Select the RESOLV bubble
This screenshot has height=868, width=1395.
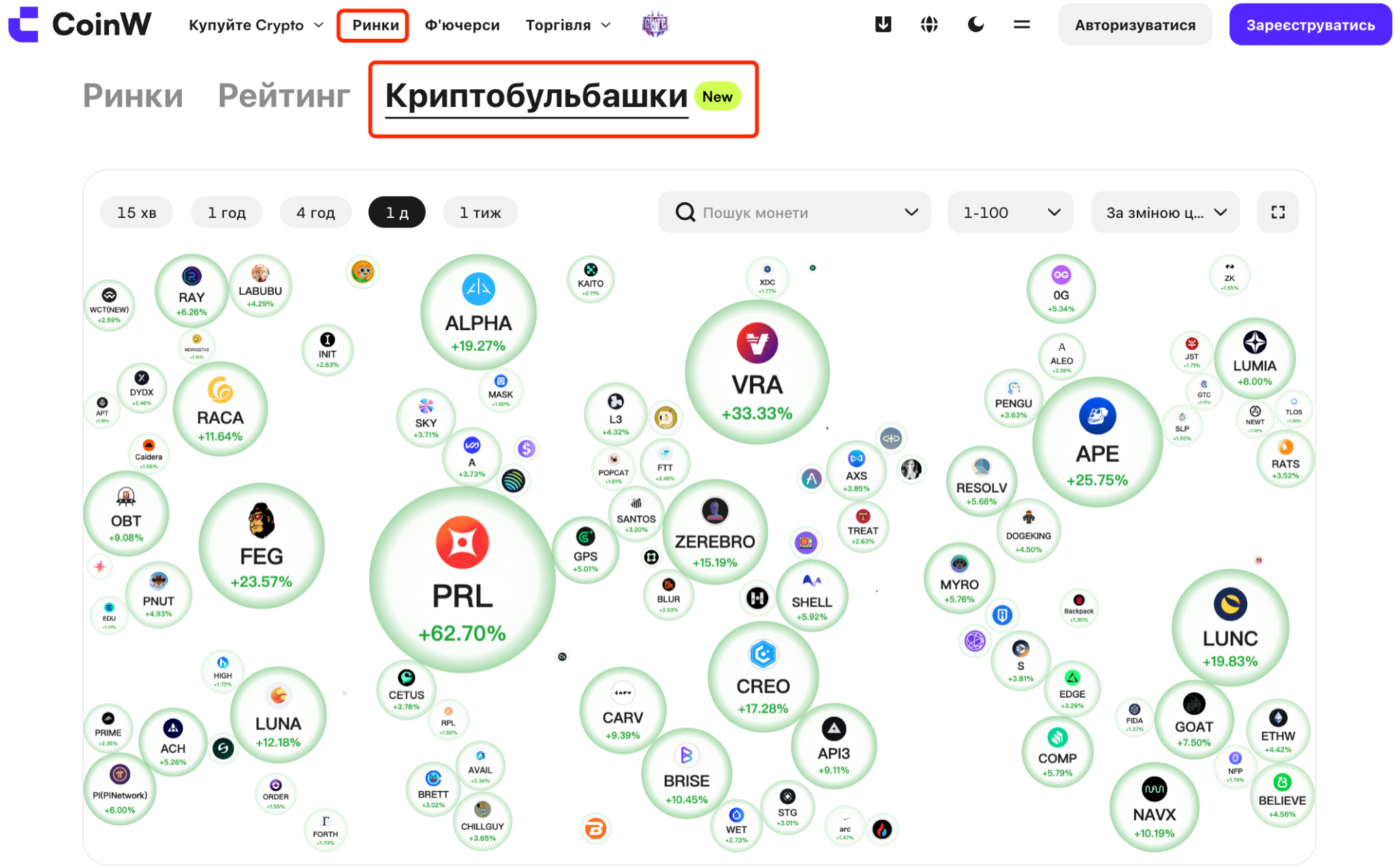click(x=981, y=481)
